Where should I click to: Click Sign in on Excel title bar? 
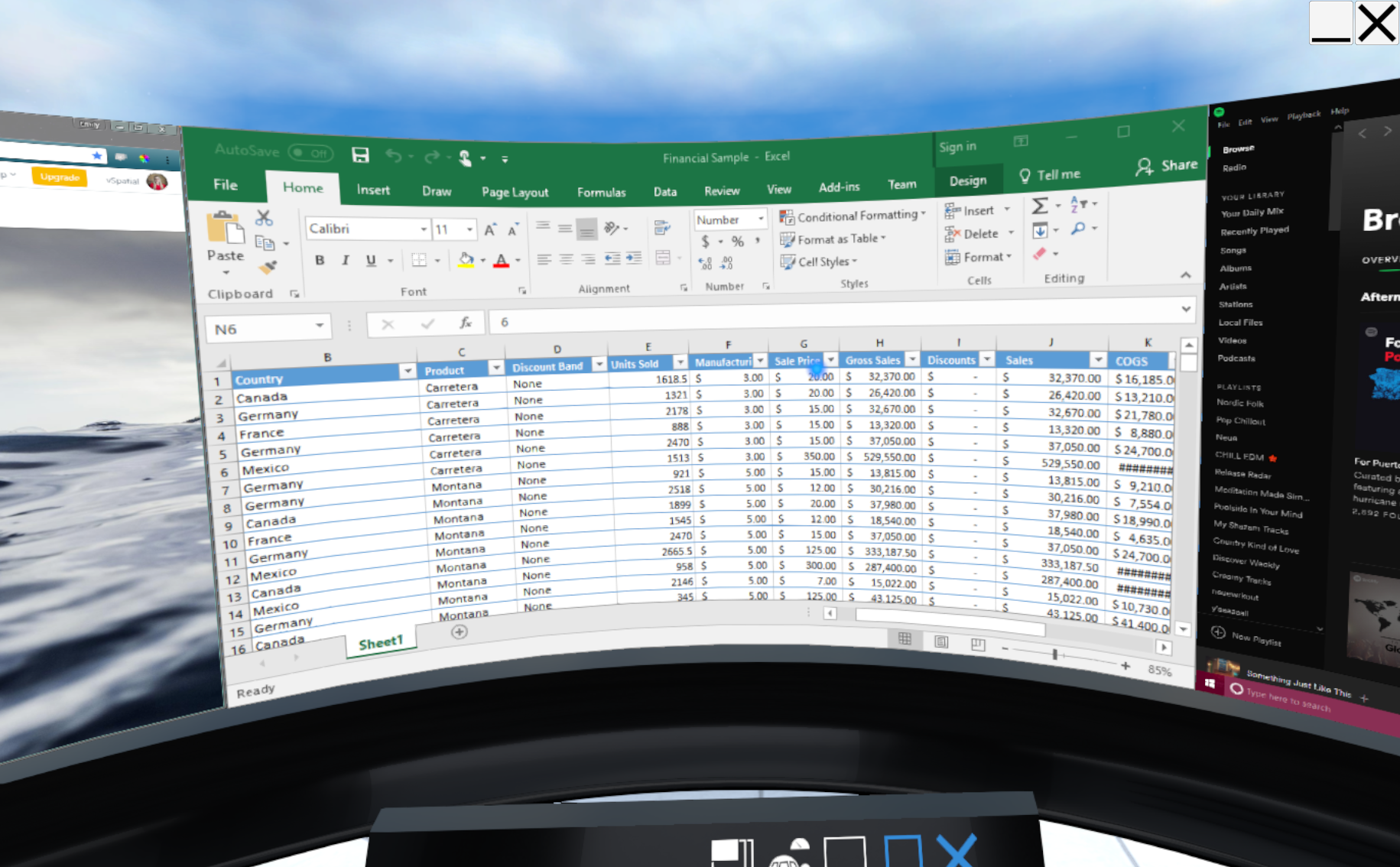tap(957, 146)
